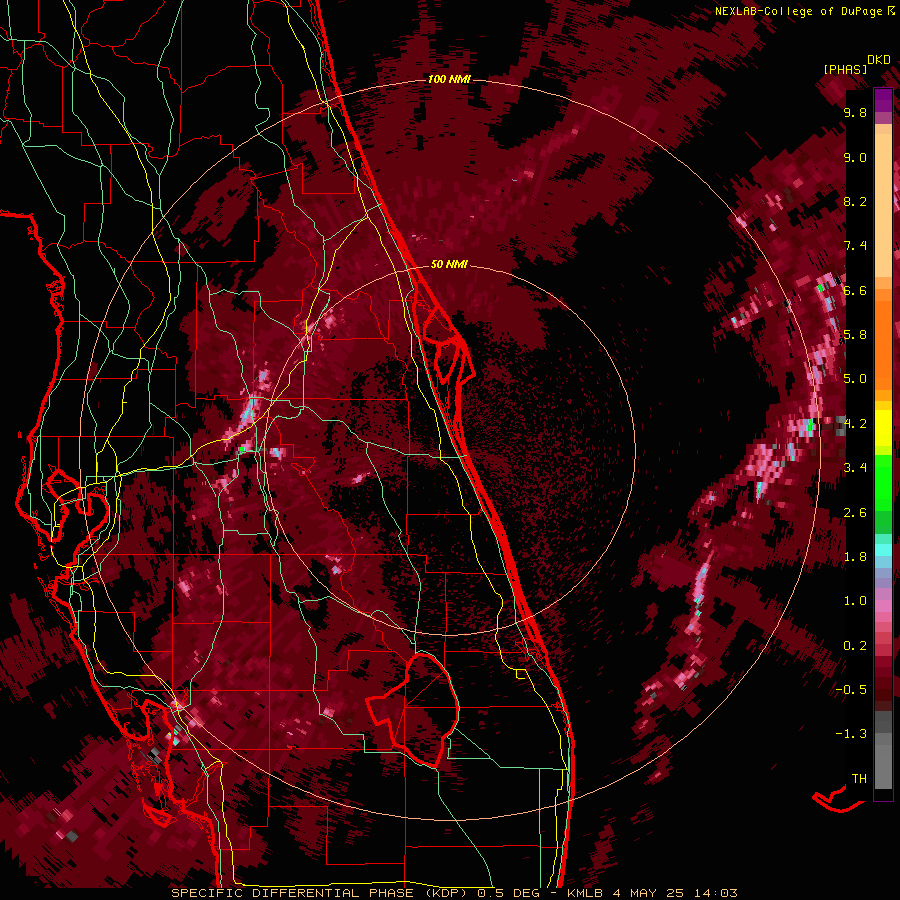This screenshot has height=900, width=900.
Task: Click the 0.2 value on the color scale
Action: (855, 645)
